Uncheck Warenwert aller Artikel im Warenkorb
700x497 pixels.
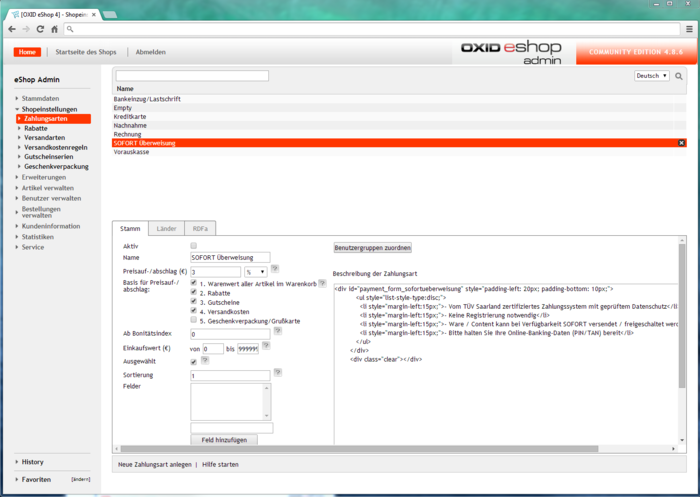[193, 283]
